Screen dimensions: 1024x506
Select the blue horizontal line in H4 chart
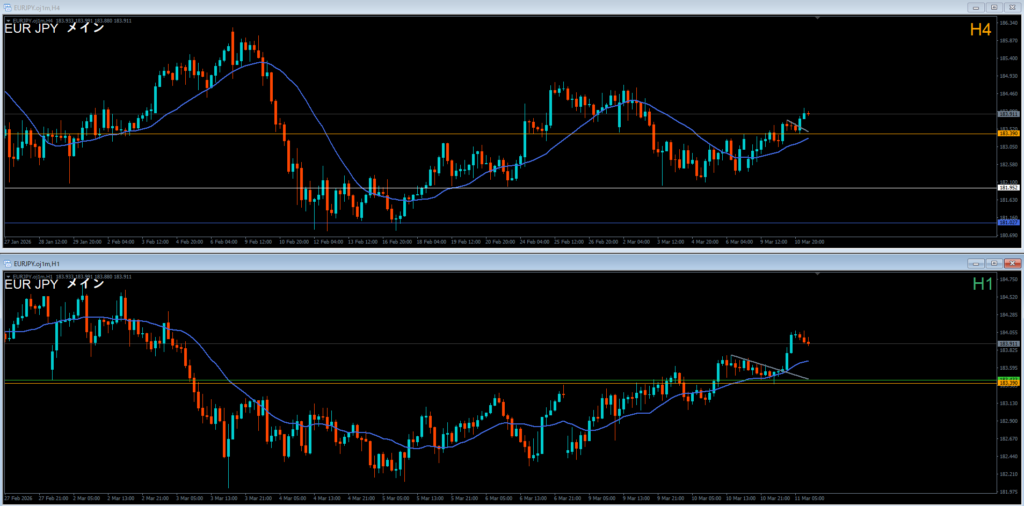point(400,223)
